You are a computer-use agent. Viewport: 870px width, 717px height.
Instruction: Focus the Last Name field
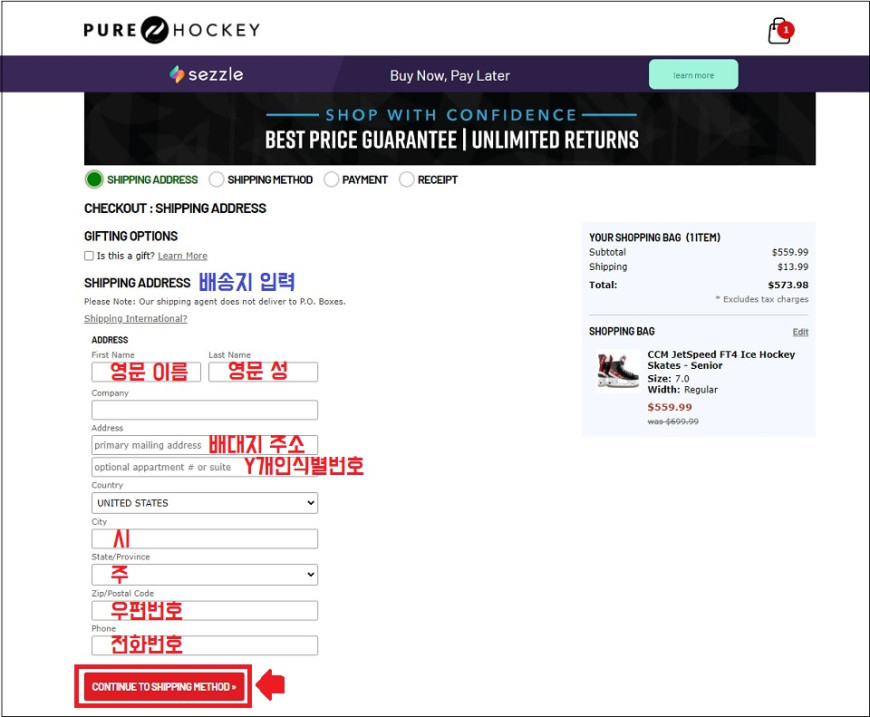(x=263, y=372)
